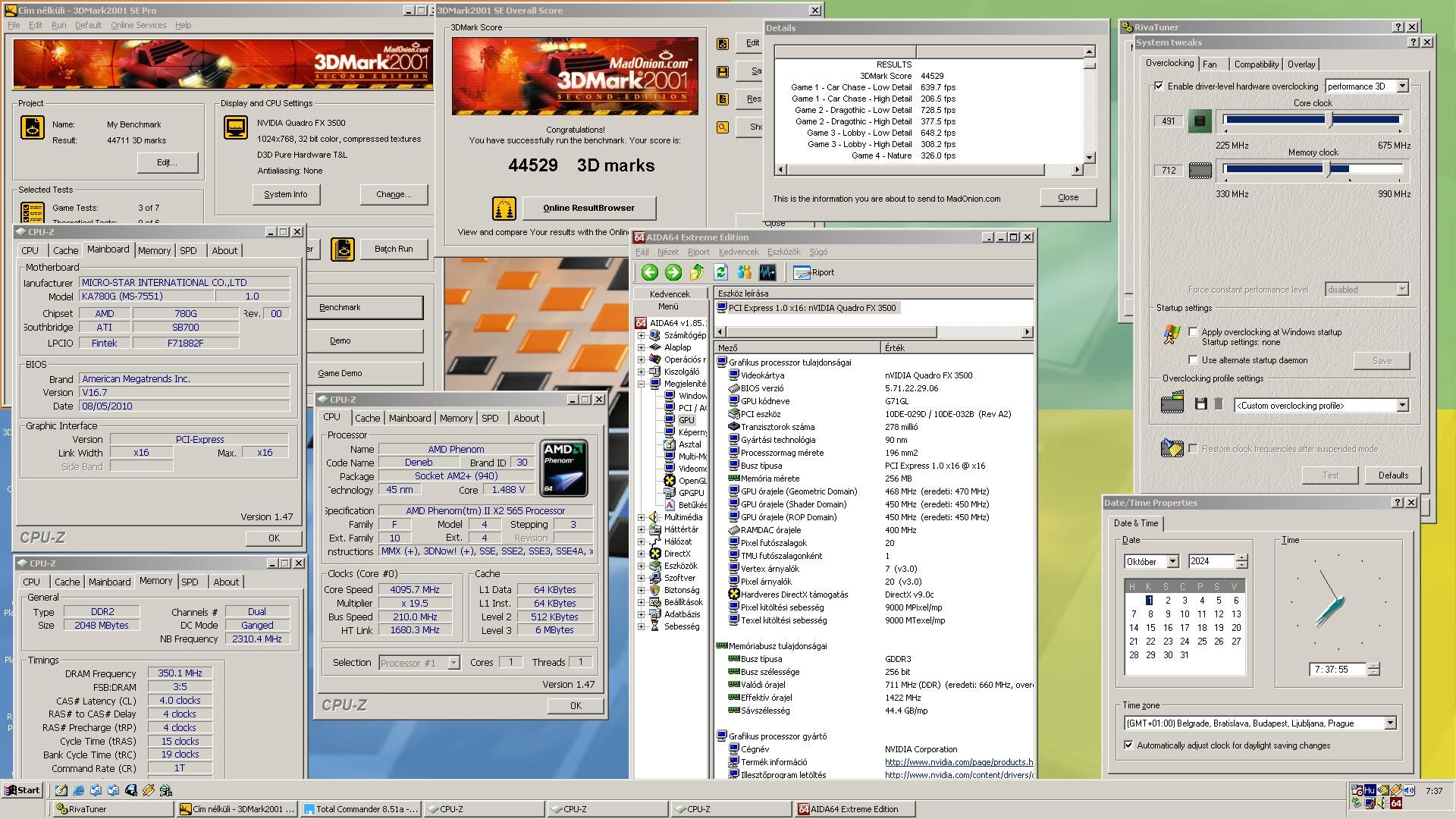The width and height of the screenshot is (1456, 819).
Task: Click the System Info button in 3DMark
Action: pyautogui.click(x=286, y=194)
